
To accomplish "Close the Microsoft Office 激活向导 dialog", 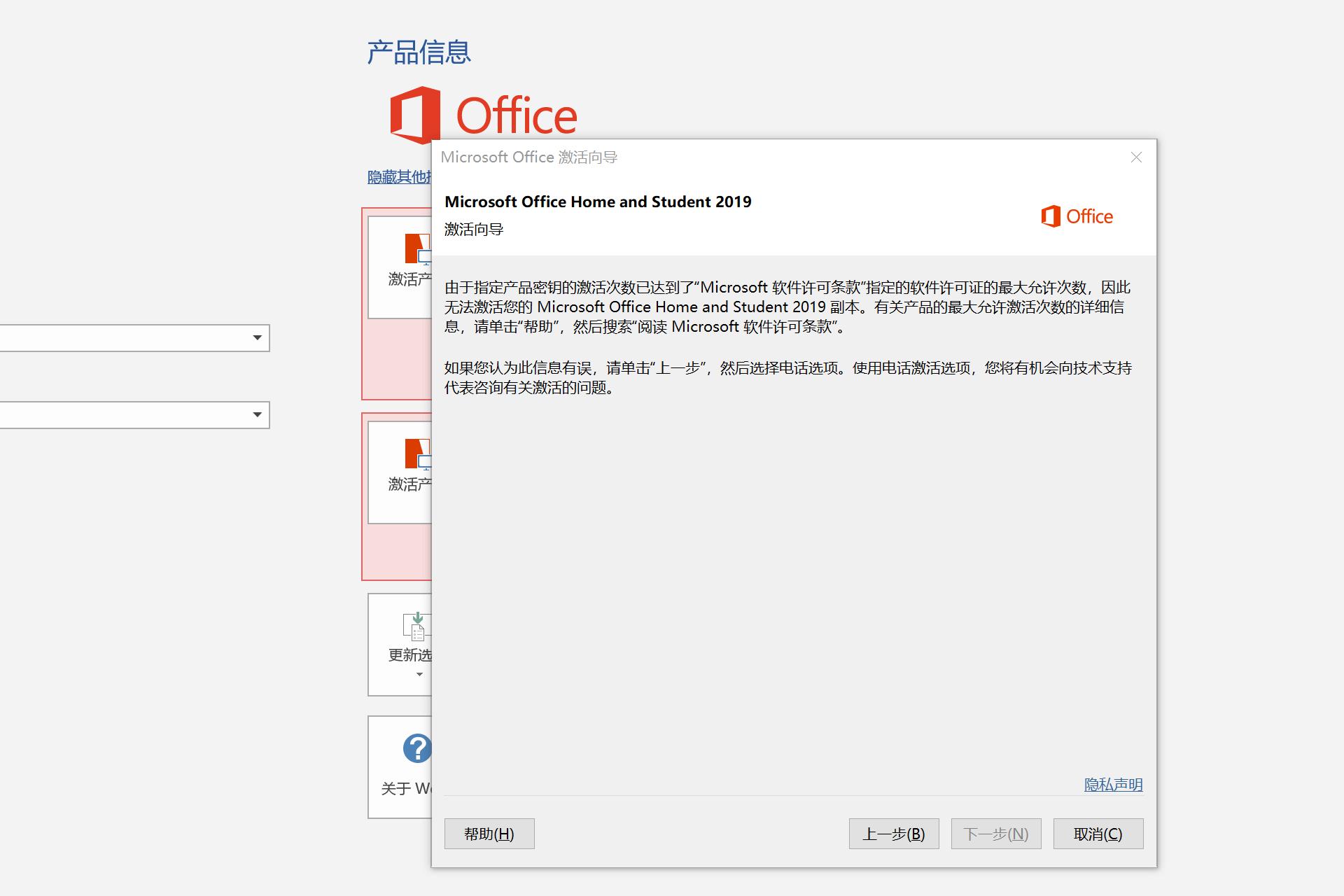I will tap(1135, 157).
